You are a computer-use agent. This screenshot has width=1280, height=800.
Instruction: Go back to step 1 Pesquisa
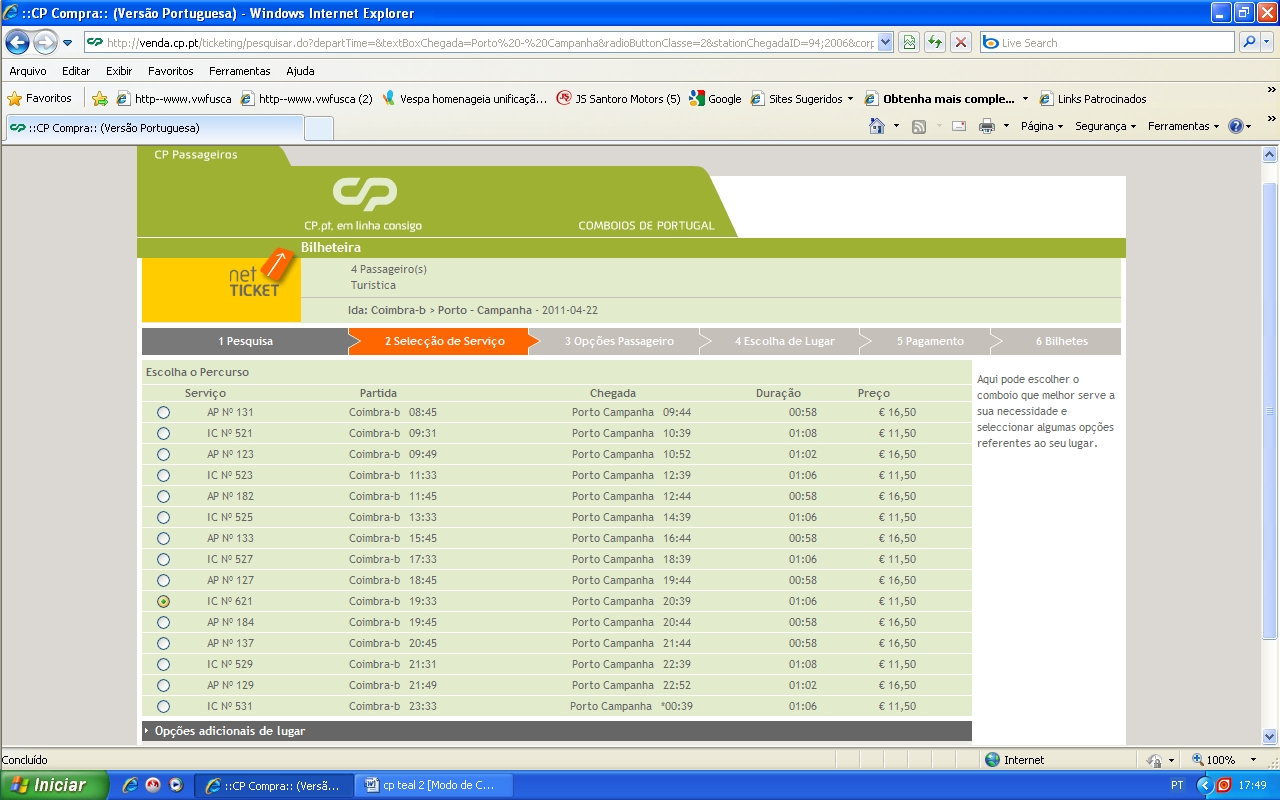[245, 341]
